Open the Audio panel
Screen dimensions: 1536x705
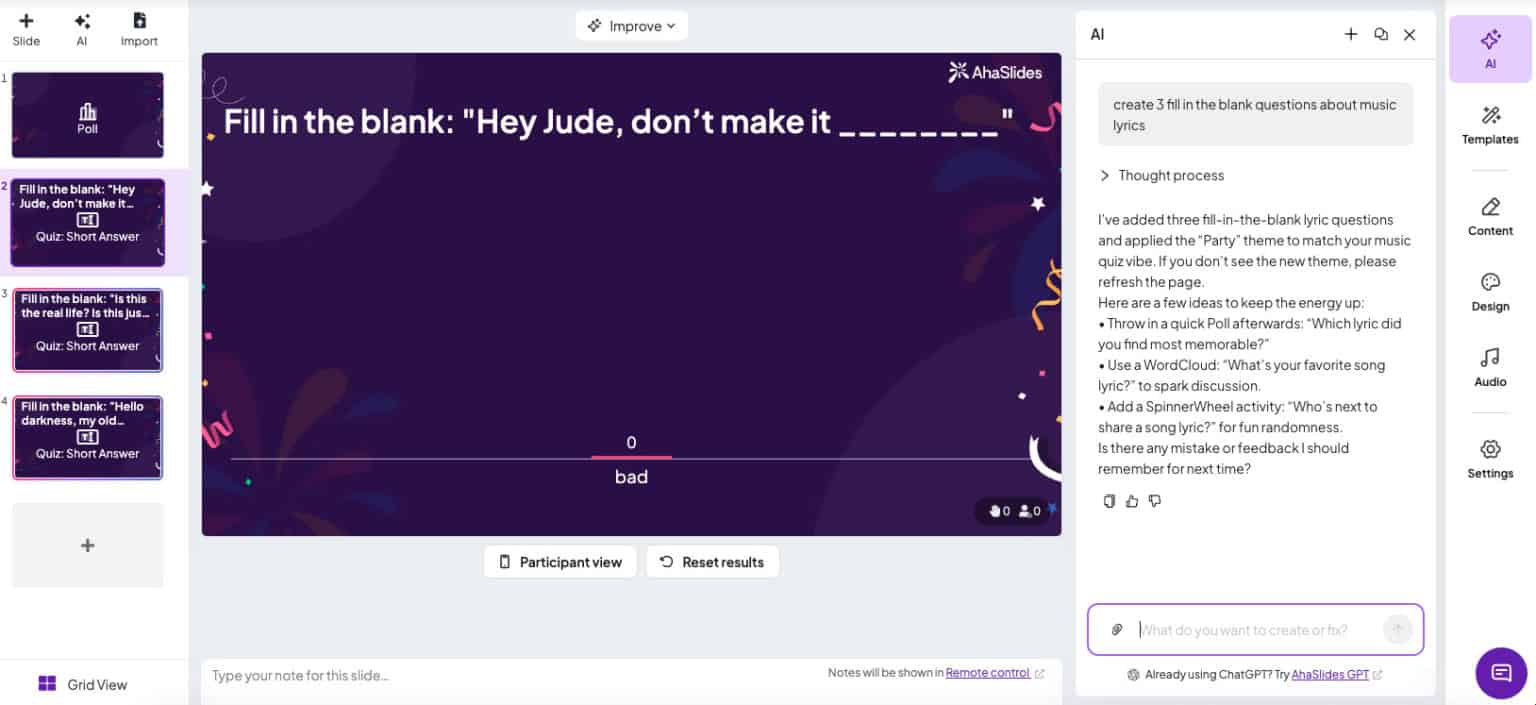pyautogui.click(x=1490, y=366)
